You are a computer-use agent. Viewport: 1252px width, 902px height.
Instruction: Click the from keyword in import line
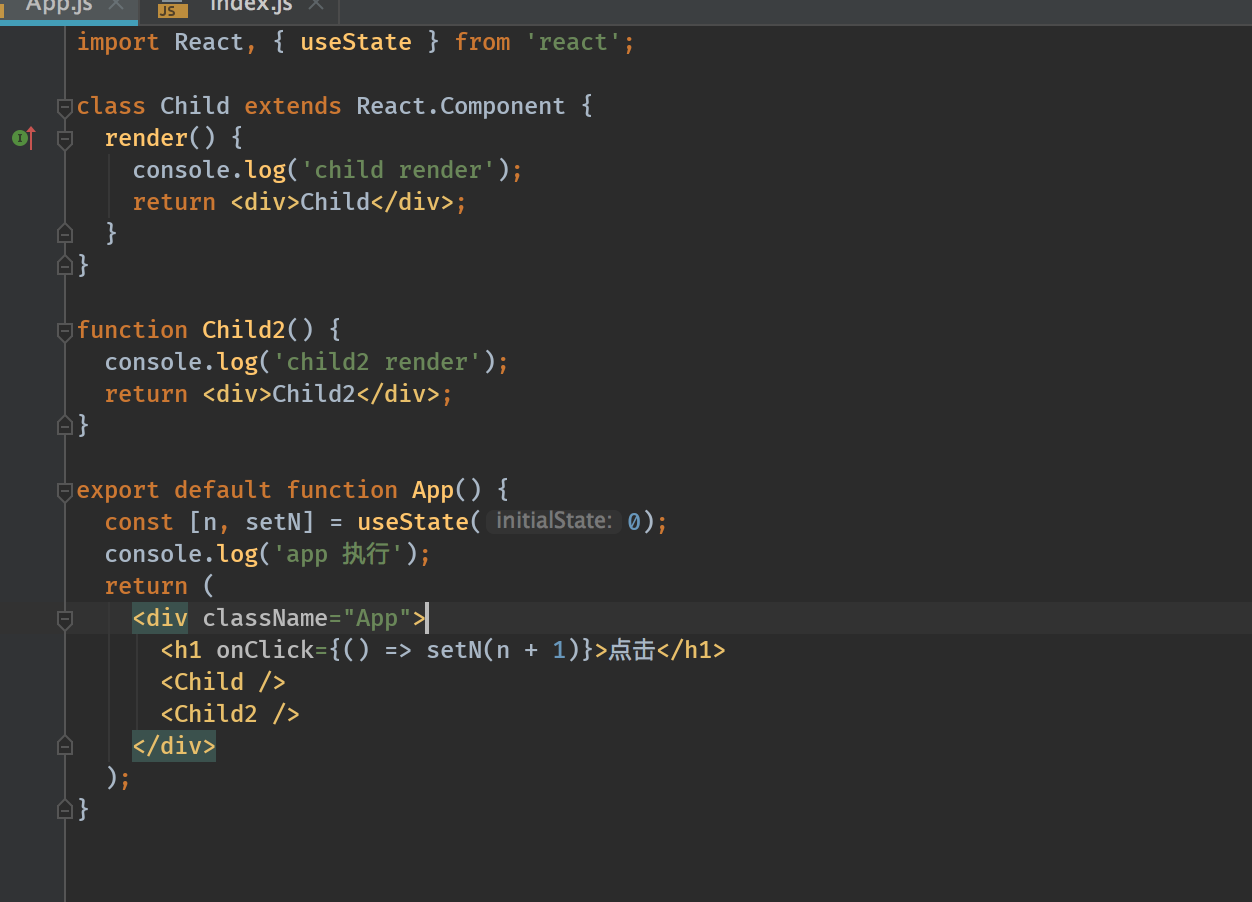pyautogui.click(x=482, y=42)
